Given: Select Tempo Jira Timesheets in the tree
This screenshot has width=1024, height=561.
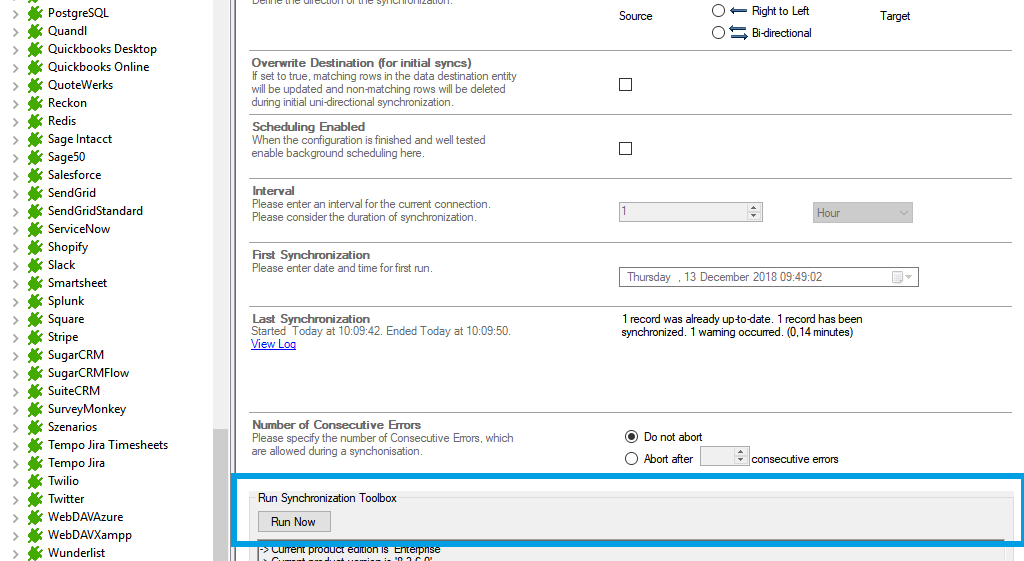Looking at the screenshot, I should (x=108, y=445).
